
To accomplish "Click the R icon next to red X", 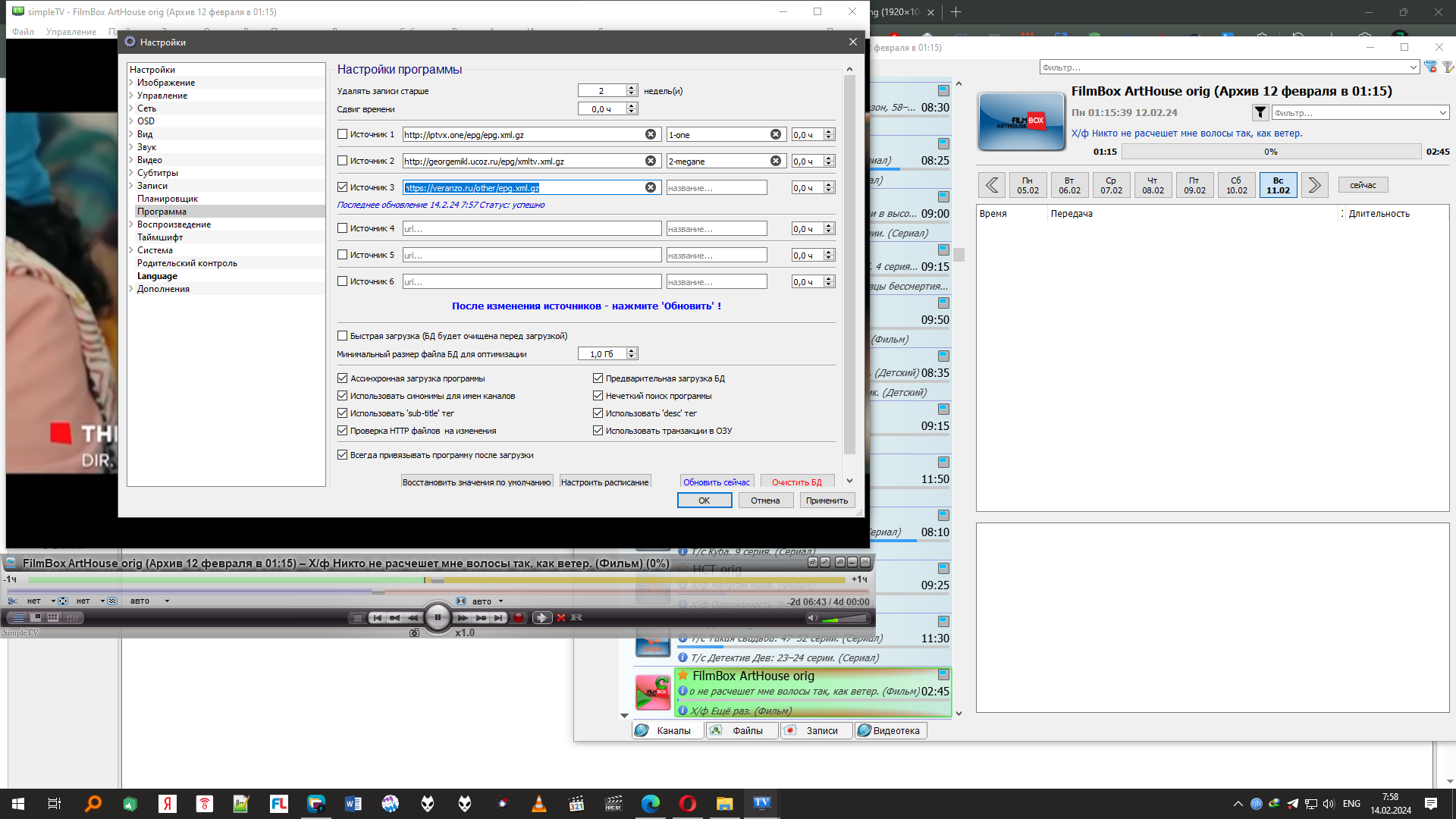I will coord(576,618).
